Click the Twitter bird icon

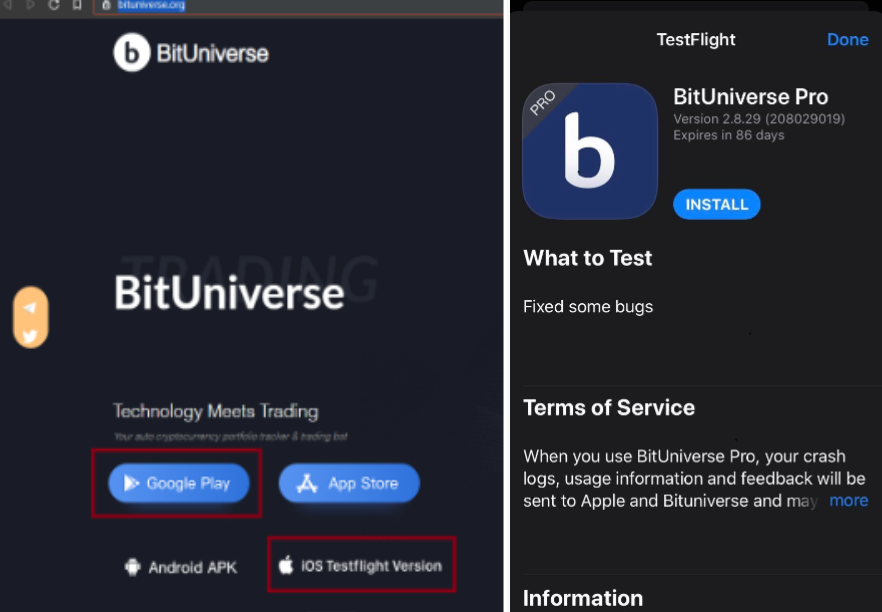[x=30, y=336]
